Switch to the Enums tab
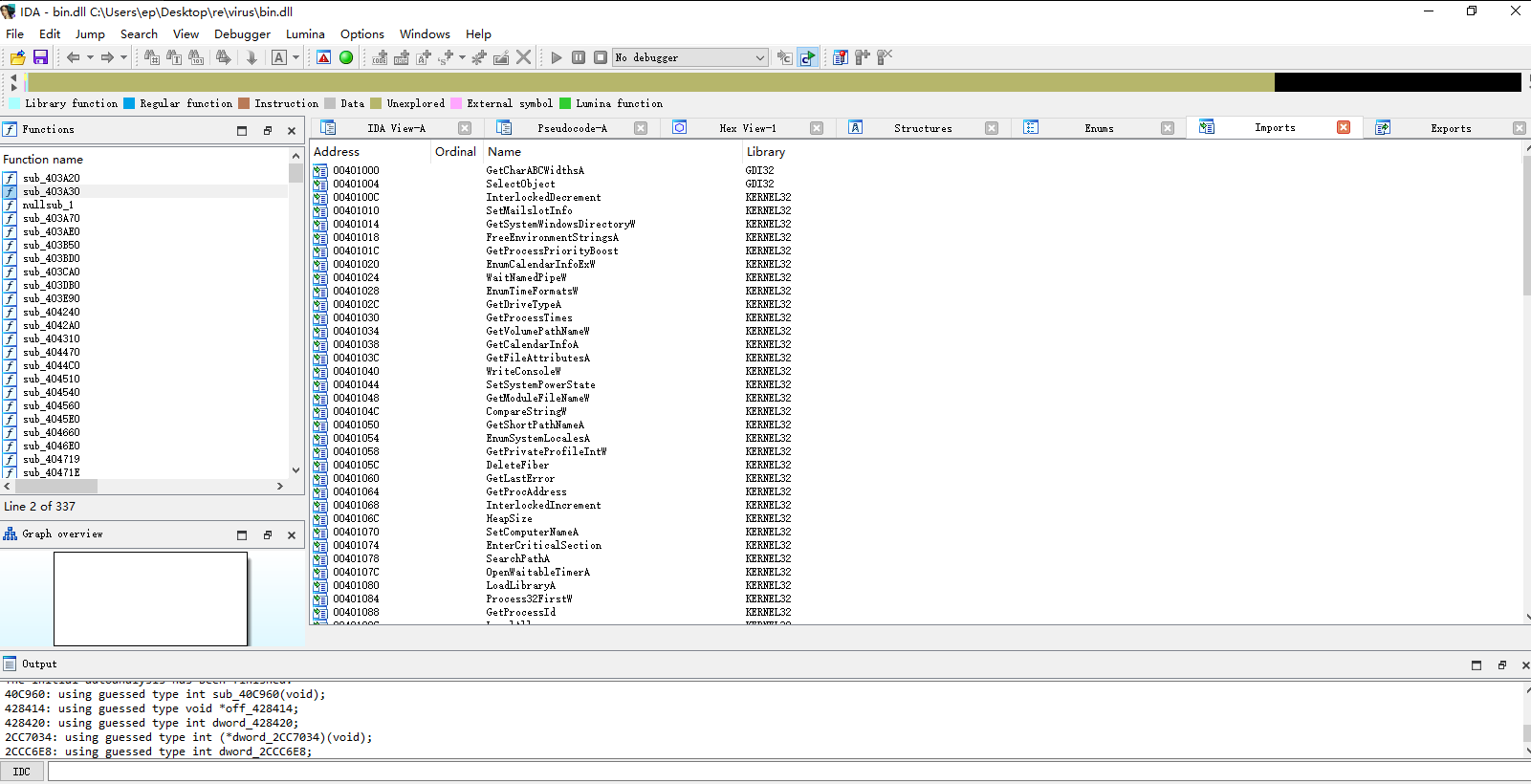 1099,128
